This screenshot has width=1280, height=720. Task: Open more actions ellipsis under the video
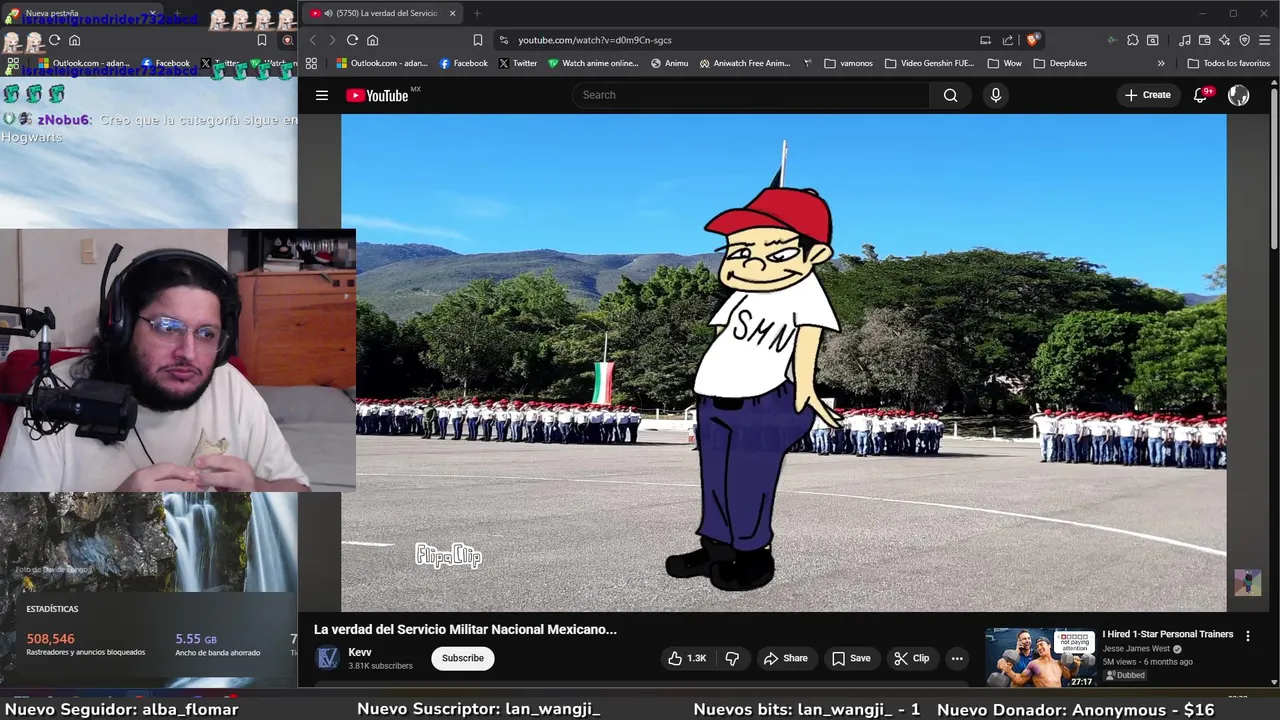pos(957,658)
